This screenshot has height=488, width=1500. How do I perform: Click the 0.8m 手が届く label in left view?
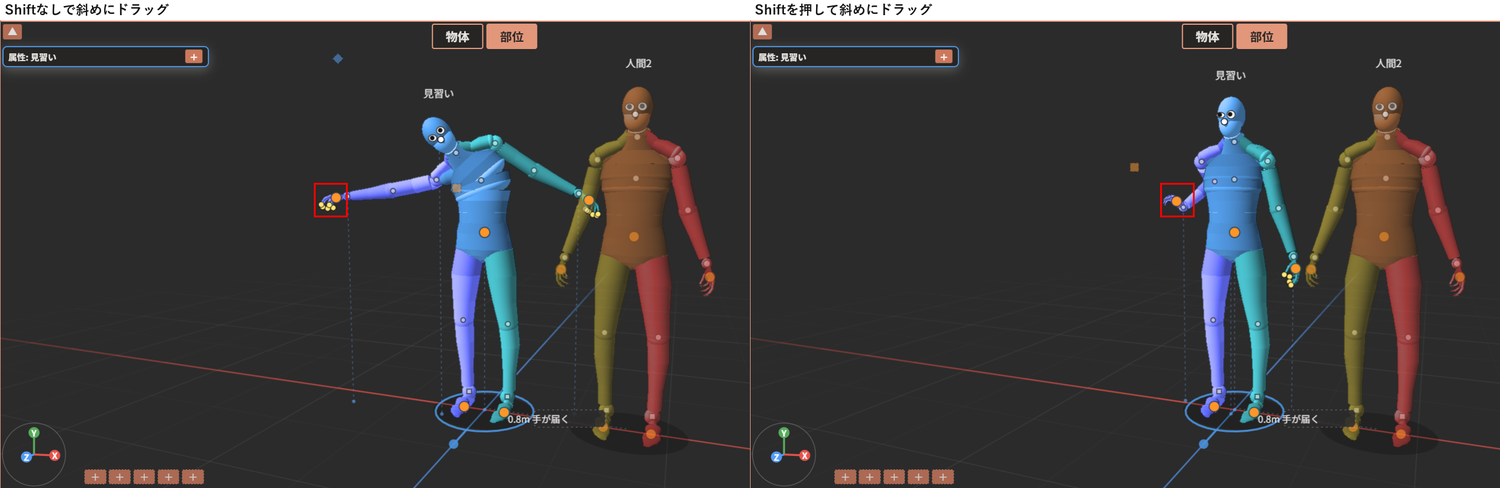[538, 420]
